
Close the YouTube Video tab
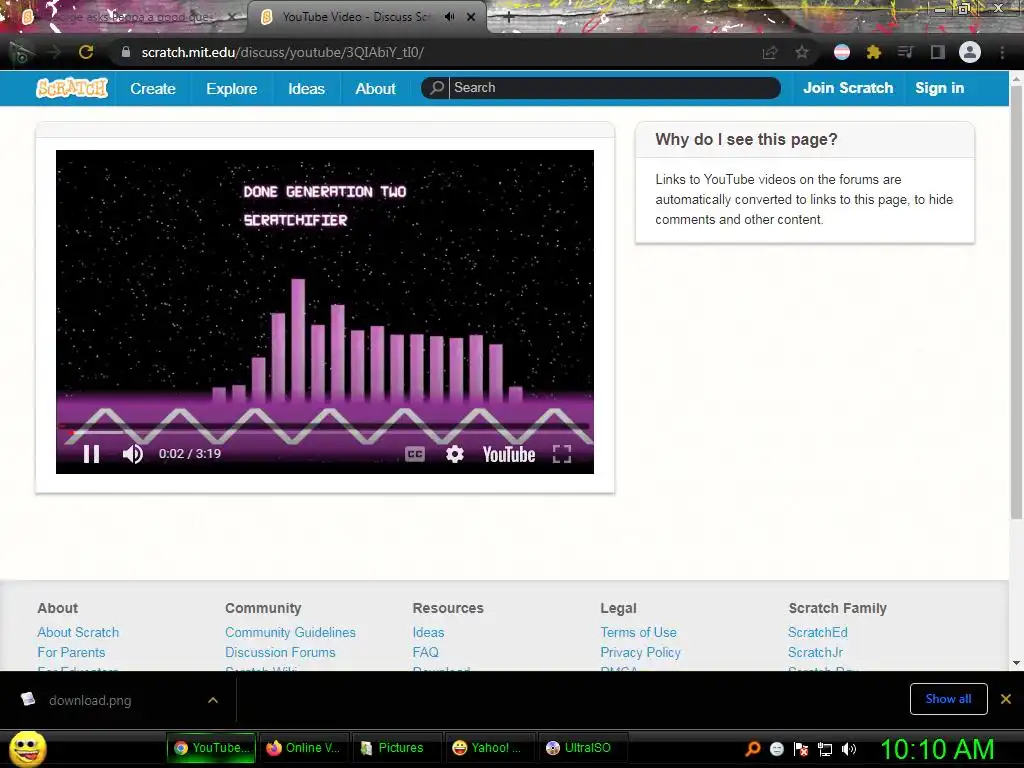pos(471,17)
